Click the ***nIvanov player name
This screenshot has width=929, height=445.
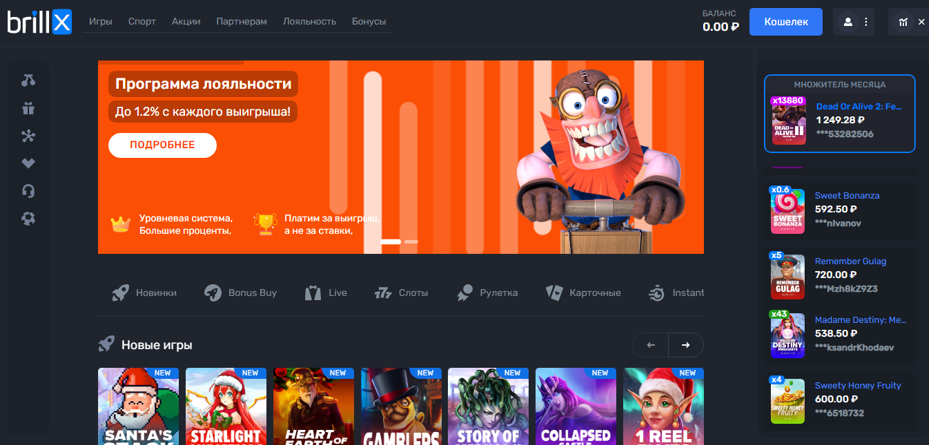coord(838,223)
